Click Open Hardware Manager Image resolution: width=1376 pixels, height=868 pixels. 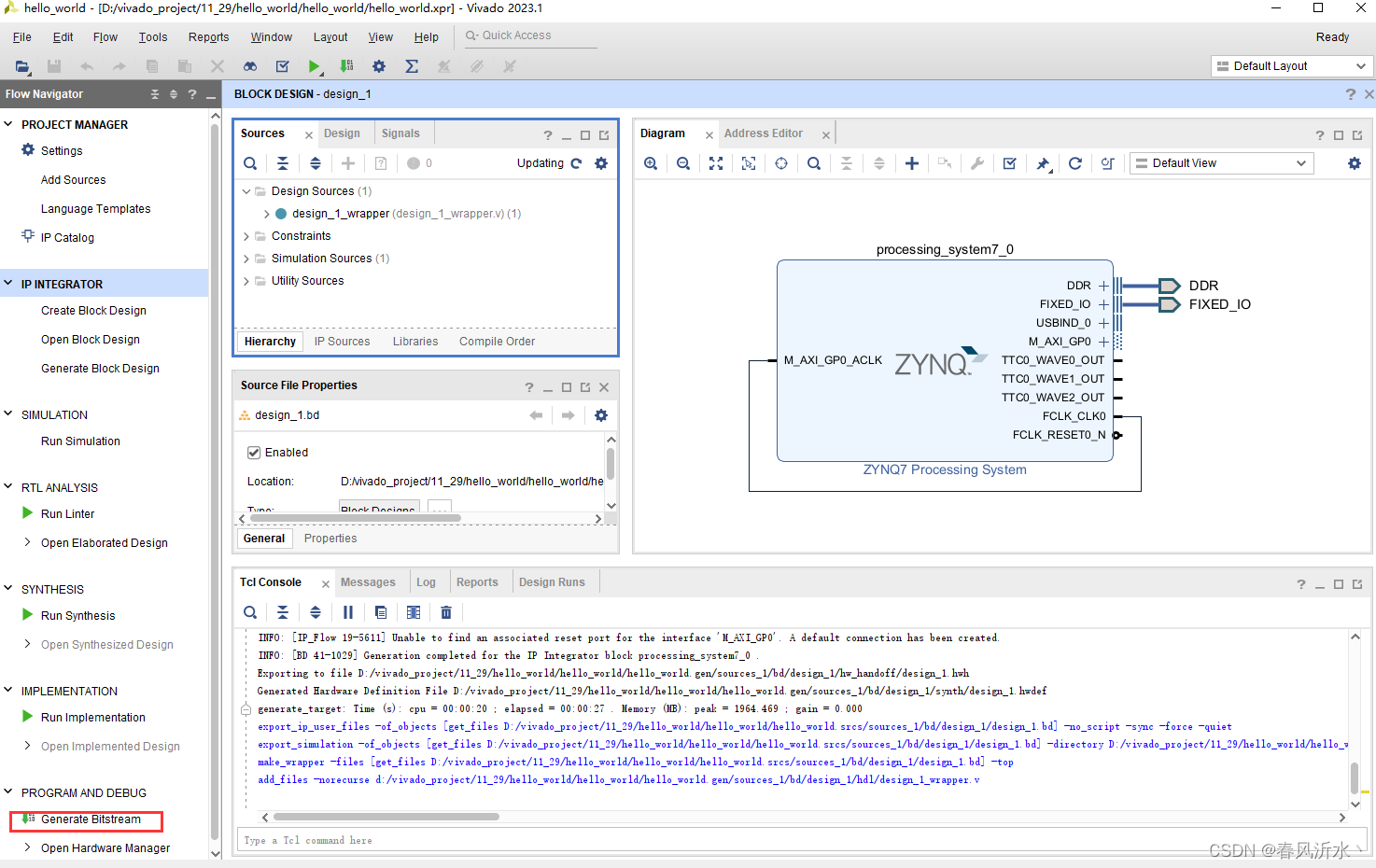coord(105,848)
